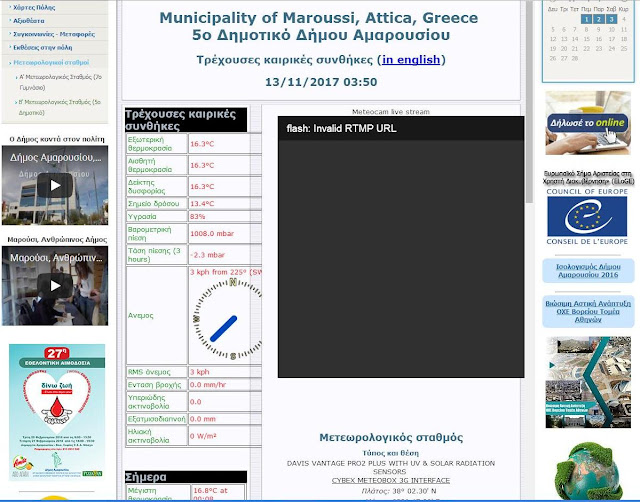This screenshot has height=502, width=640.
Task: Click the Εξατμισοδιαπνοή 0.0 mm value
Action: coord(203,419)
